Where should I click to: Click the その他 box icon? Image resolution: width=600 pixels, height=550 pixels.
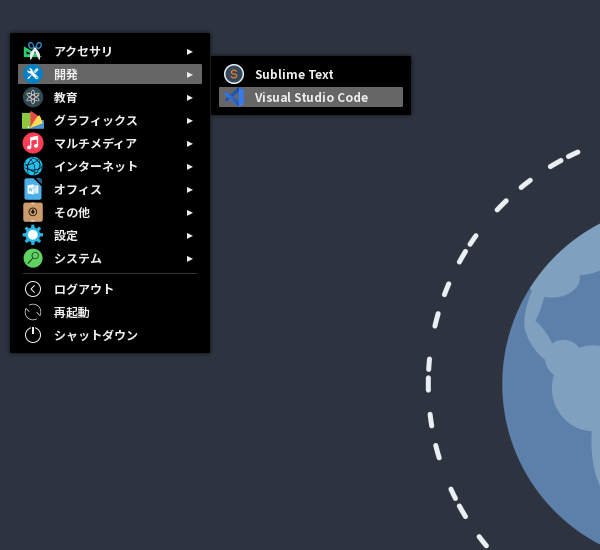[33, 212]
